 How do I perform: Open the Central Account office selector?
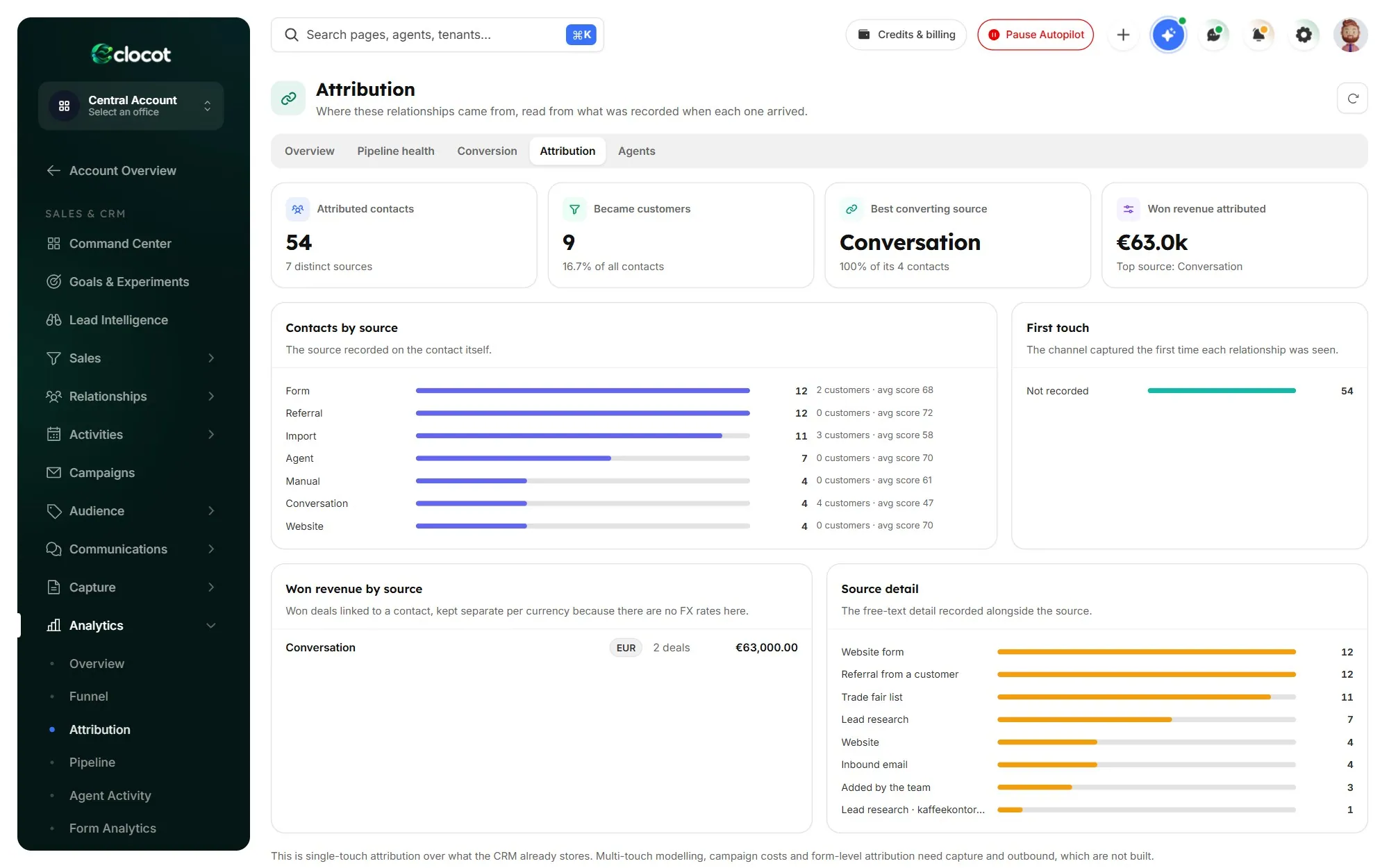(x=131, y=106)
